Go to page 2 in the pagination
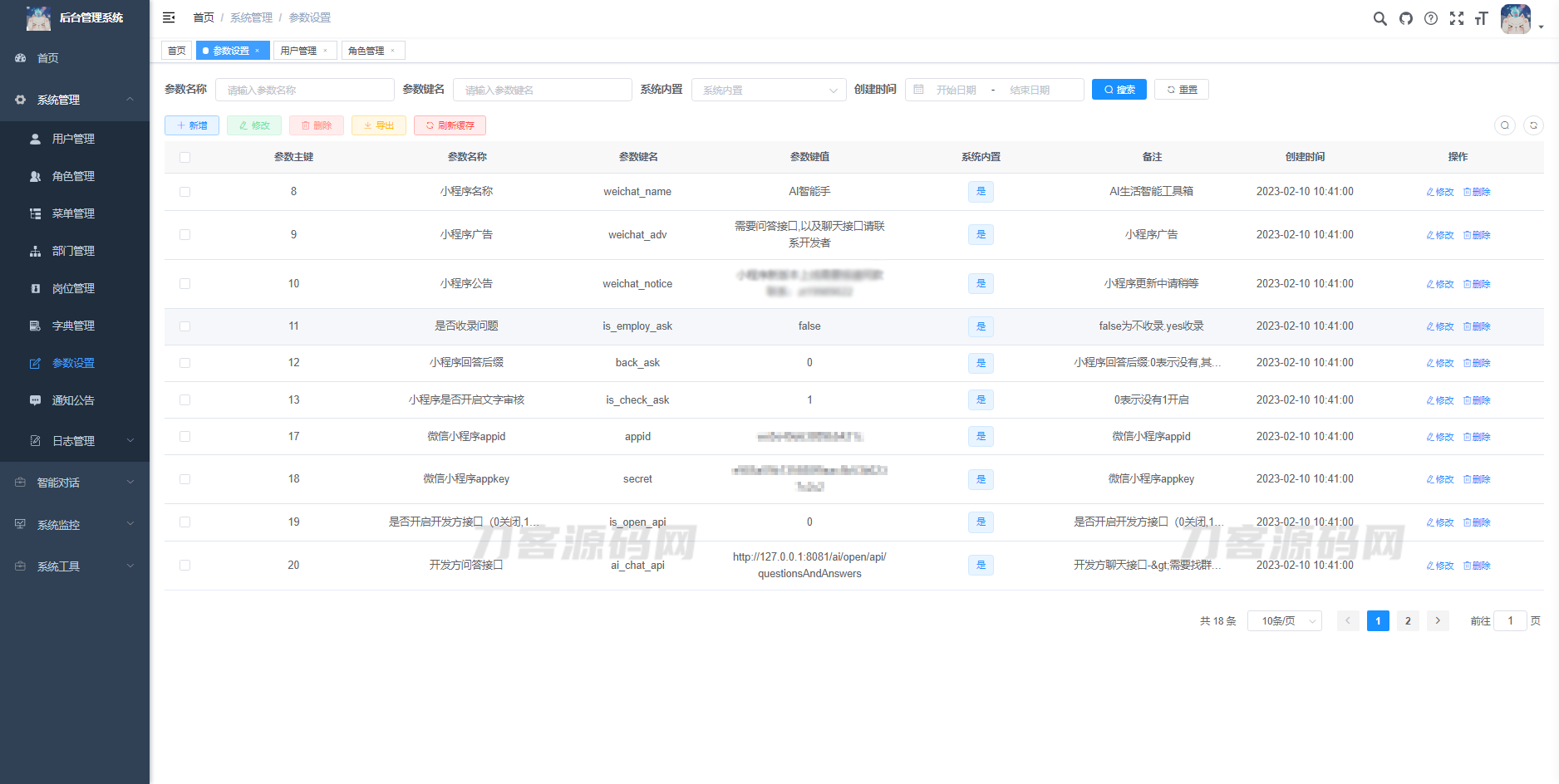This screenshot has width=1559, height=784. (1408, 620)
